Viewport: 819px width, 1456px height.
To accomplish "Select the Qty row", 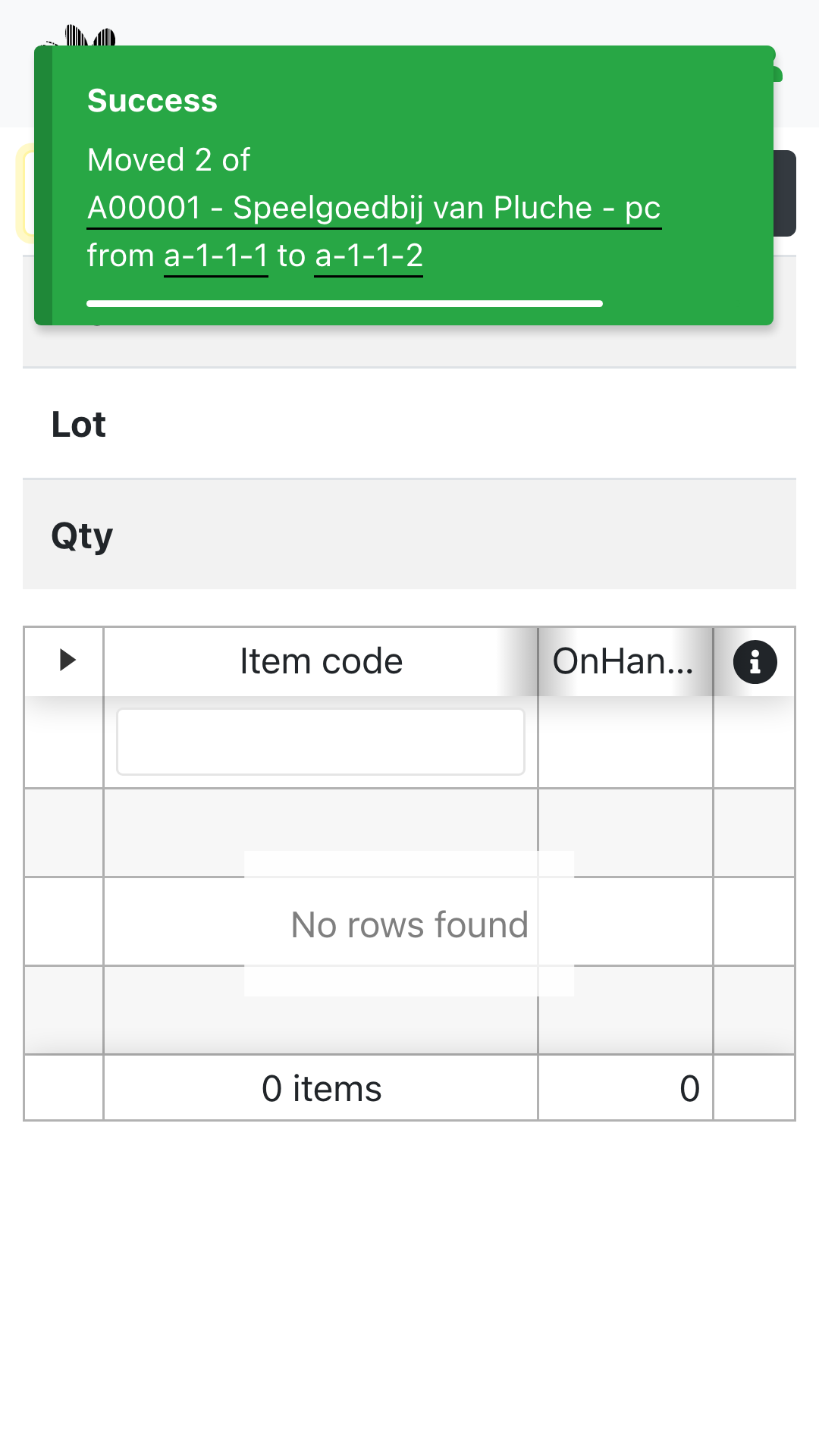I will click(x=409, y=535).
